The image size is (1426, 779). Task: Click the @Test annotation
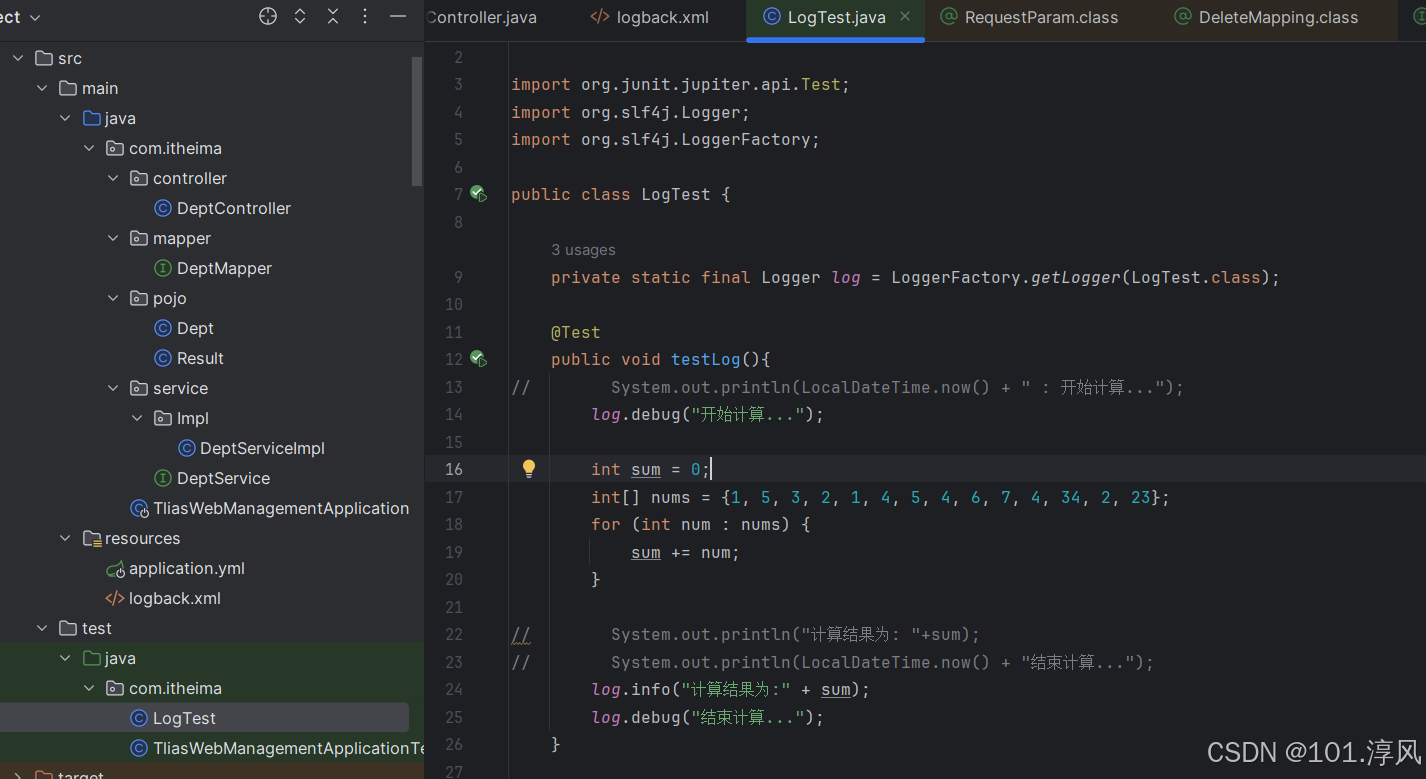pyautogui.click(x=575, y=332)
